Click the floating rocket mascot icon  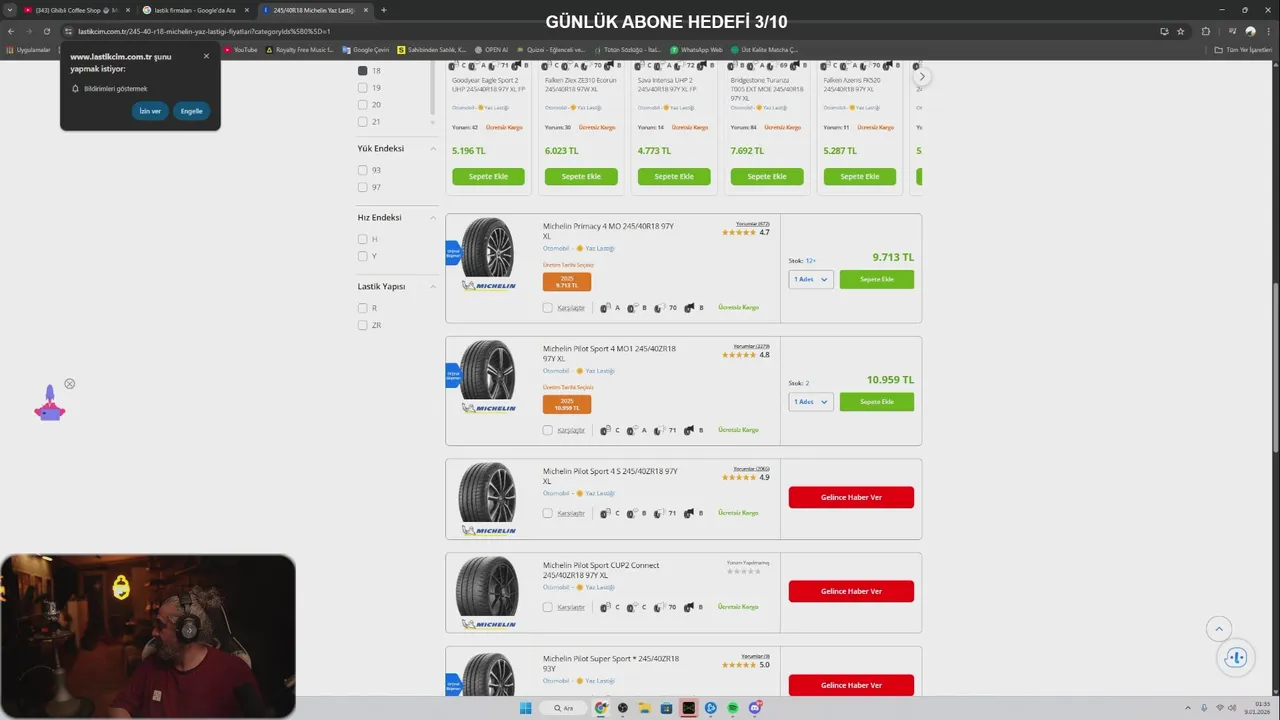(49, 404)
